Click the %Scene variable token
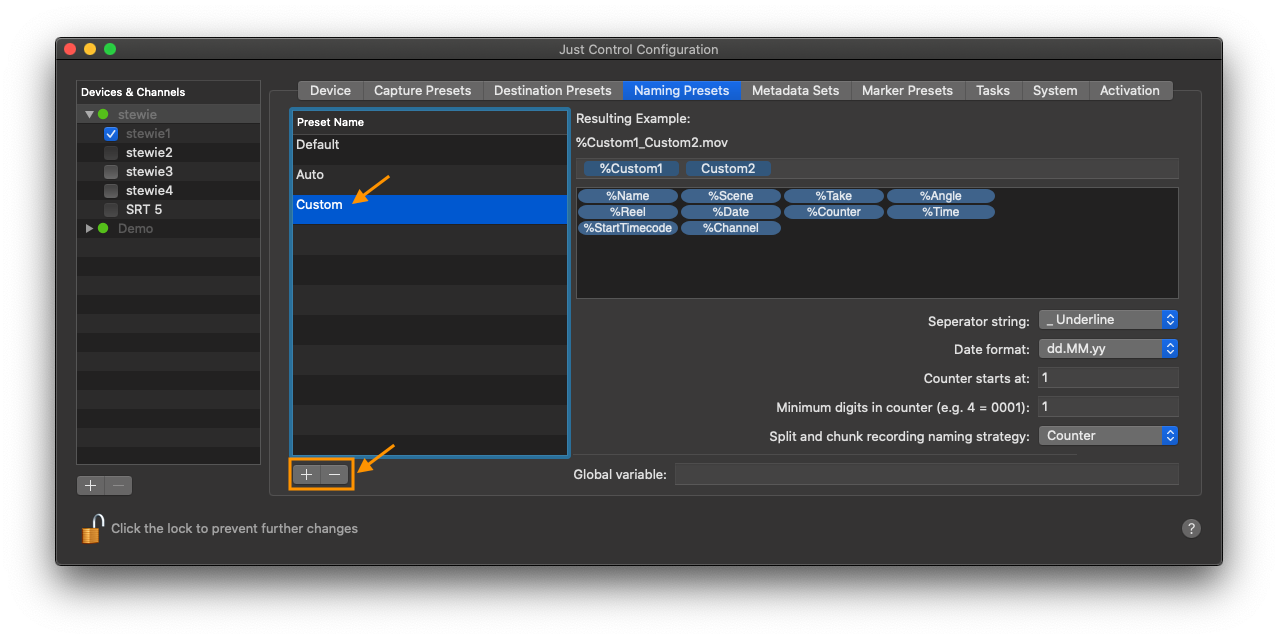 731,196
